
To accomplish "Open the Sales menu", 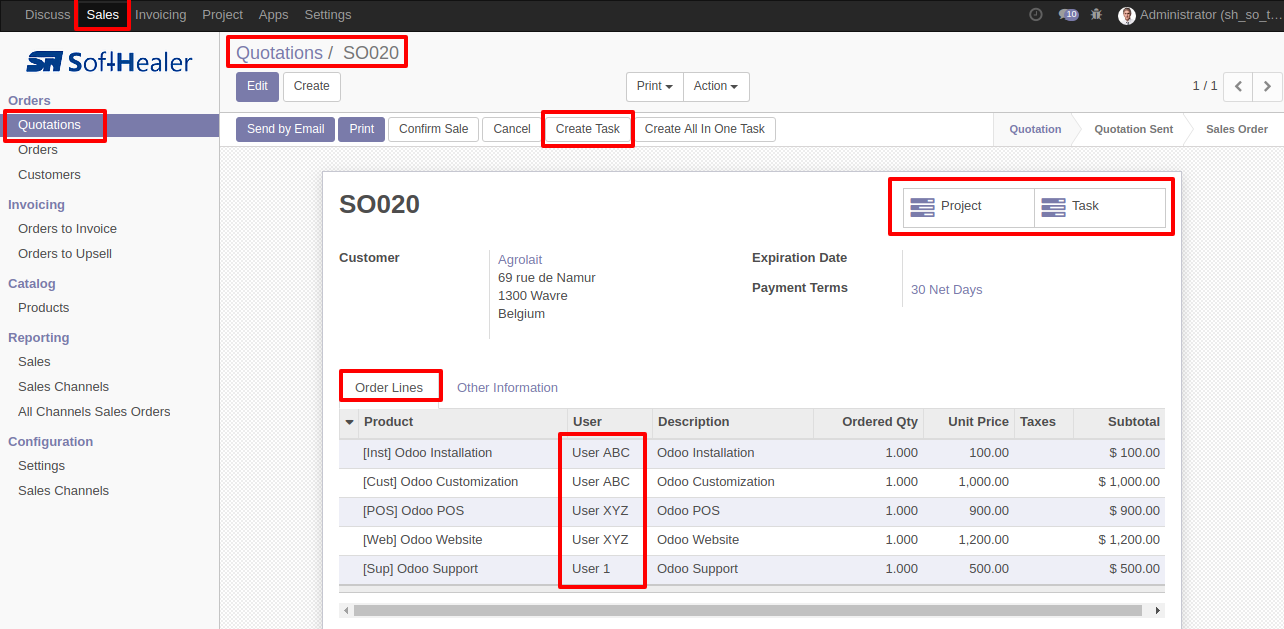I will [103, 15].
